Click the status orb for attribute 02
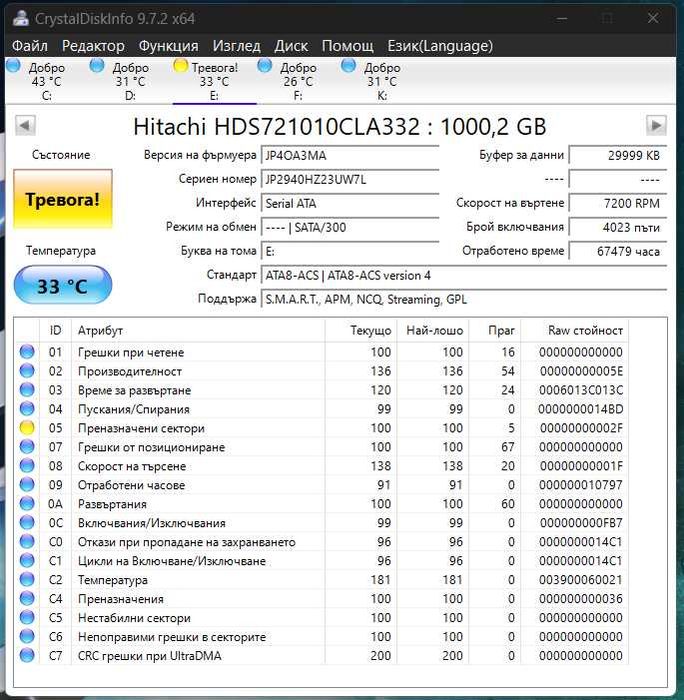684x700 pixels. tap(27, 371)
